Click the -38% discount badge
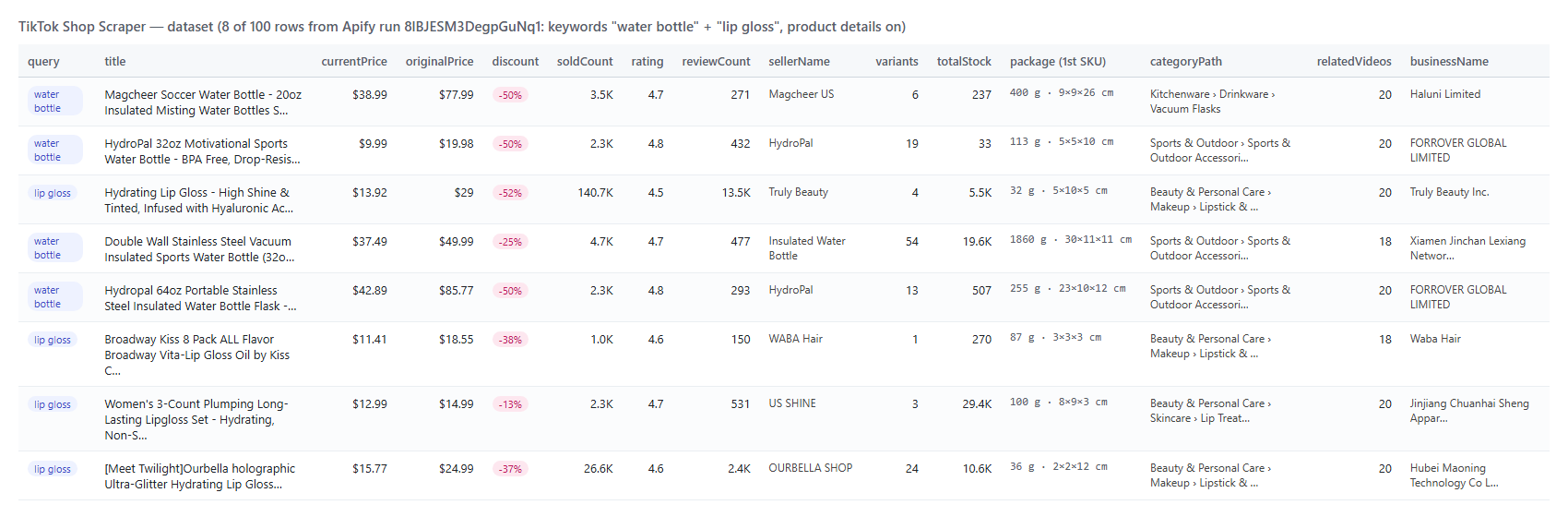This screenshot has width=1568, height=517. coord(510,340)
